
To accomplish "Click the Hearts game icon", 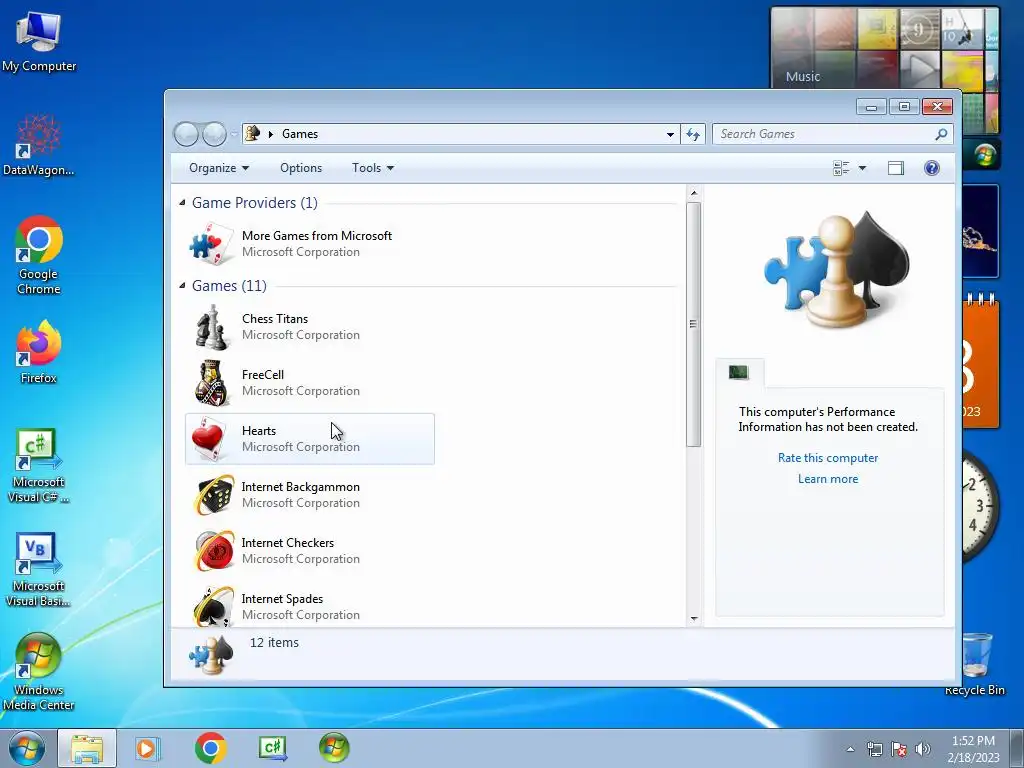I will (x=208, y=438).
